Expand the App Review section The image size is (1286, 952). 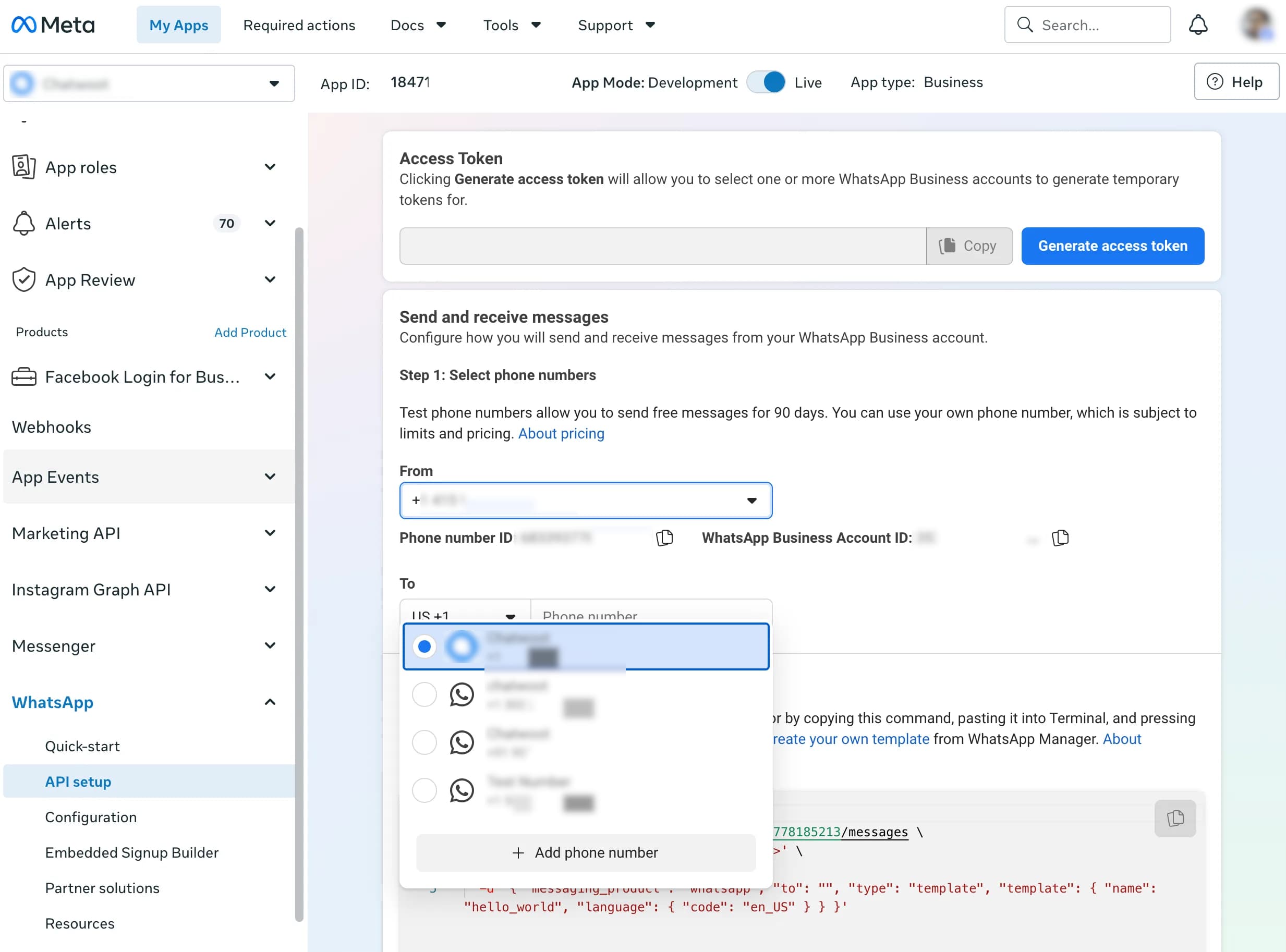coord(270,280)
